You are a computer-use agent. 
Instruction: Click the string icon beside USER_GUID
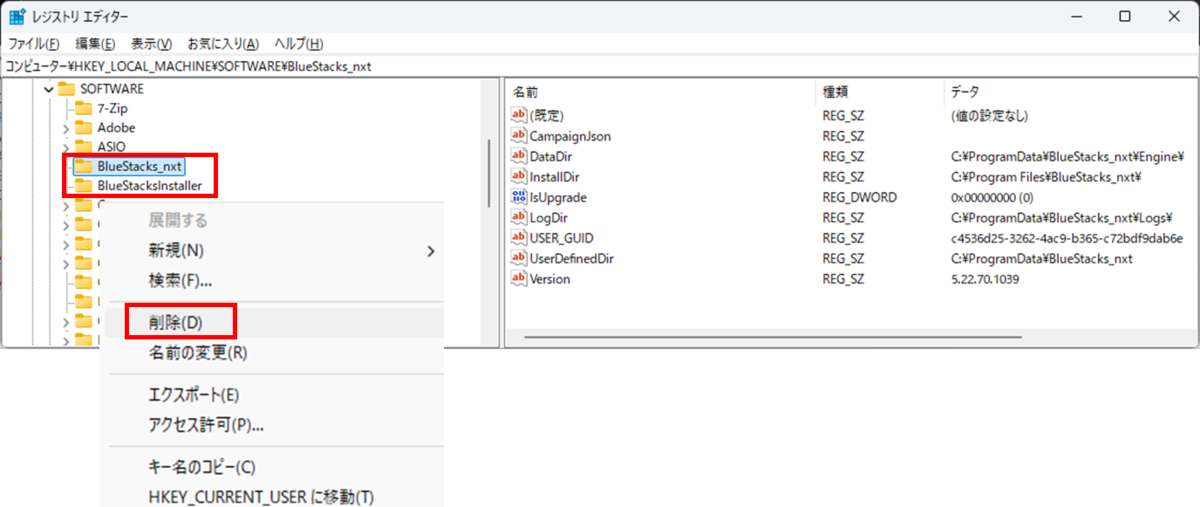click(519, 238)
